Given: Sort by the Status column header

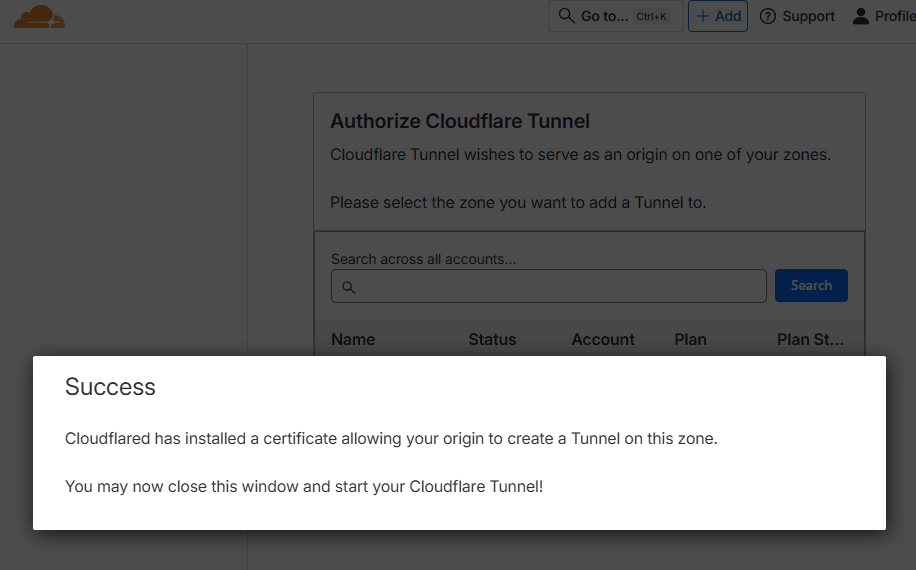Looking at the screenshot, I should 492,339.
